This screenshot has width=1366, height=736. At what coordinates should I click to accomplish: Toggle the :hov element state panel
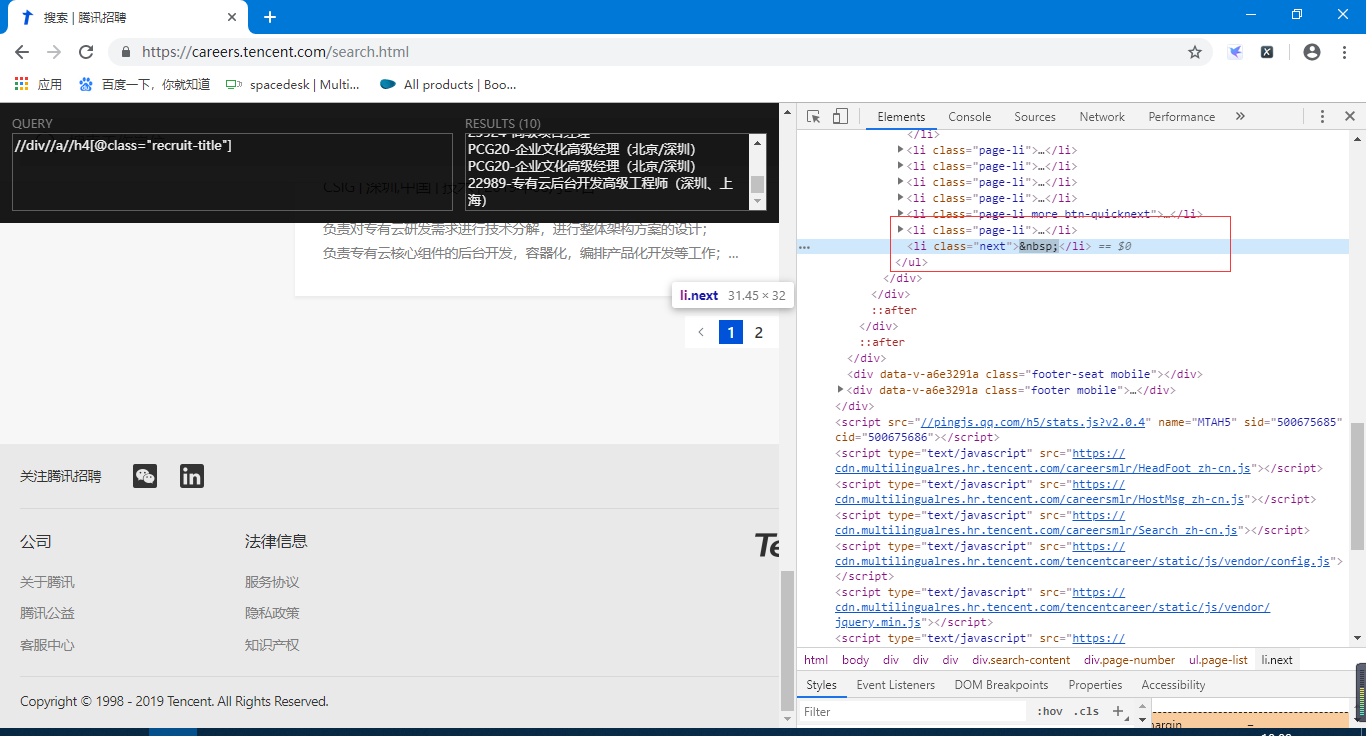click(1050, 712)
